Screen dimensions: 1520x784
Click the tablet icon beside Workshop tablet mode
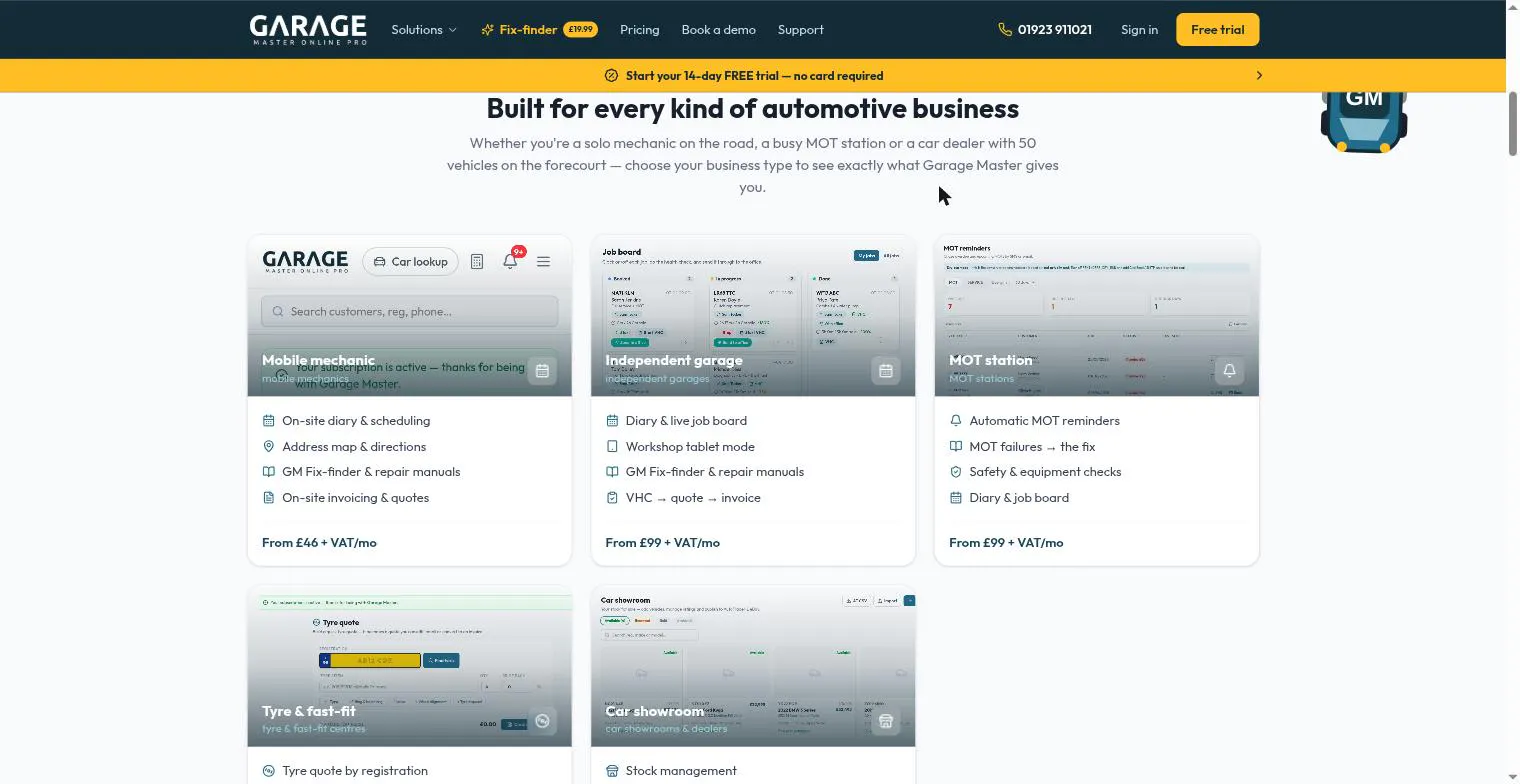pyautogui.click(x=612, y=447)
